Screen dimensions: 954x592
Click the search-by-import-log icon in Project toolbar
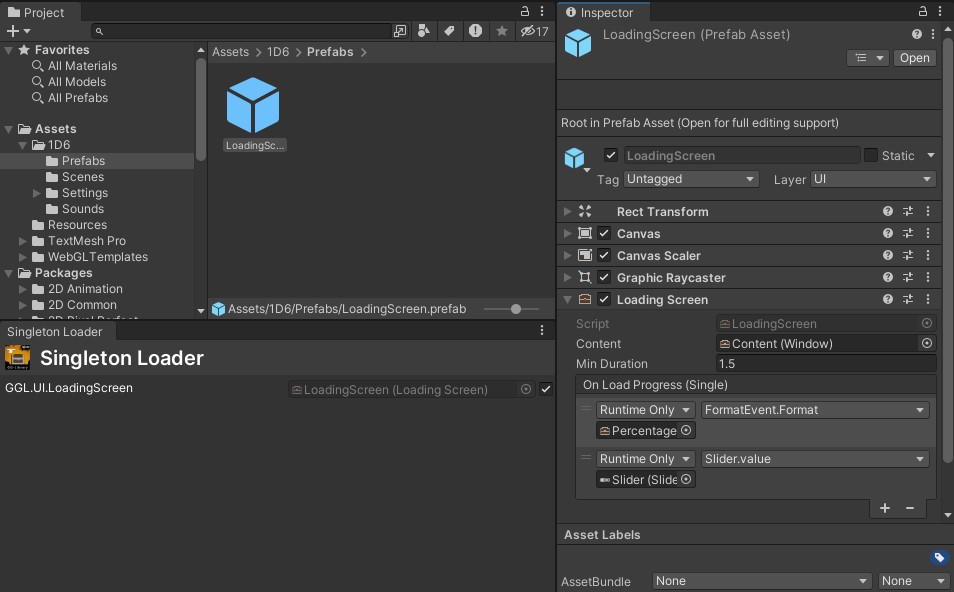[475, 30]
